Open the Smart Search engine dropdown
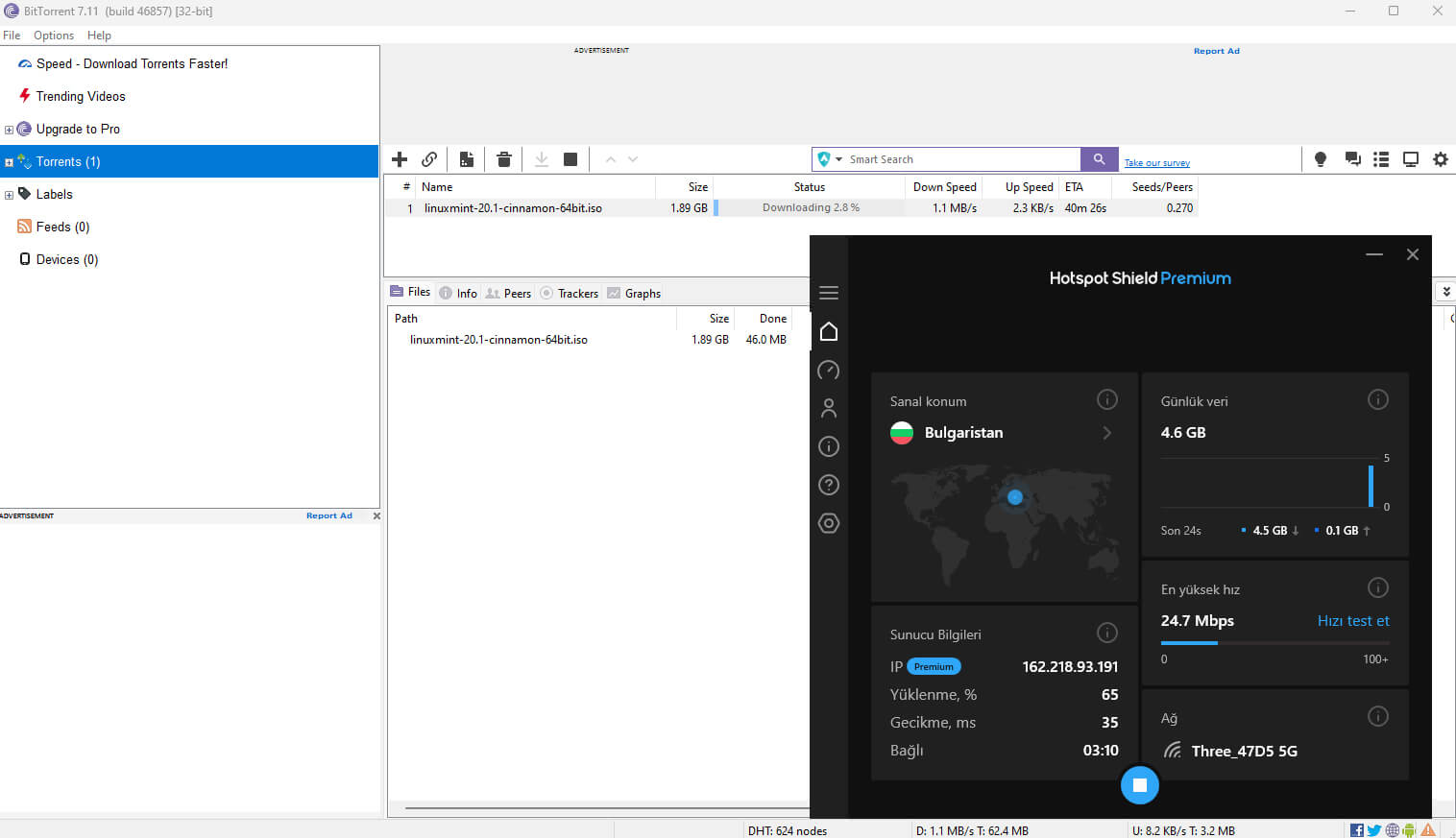 [x=838, y=159]
